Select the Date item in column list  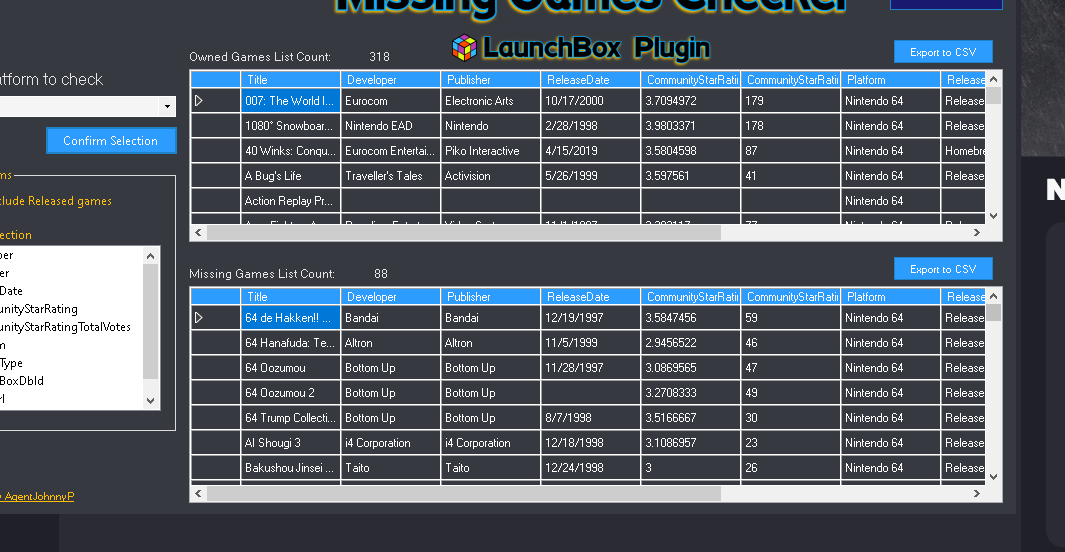(x=12, y=291)
